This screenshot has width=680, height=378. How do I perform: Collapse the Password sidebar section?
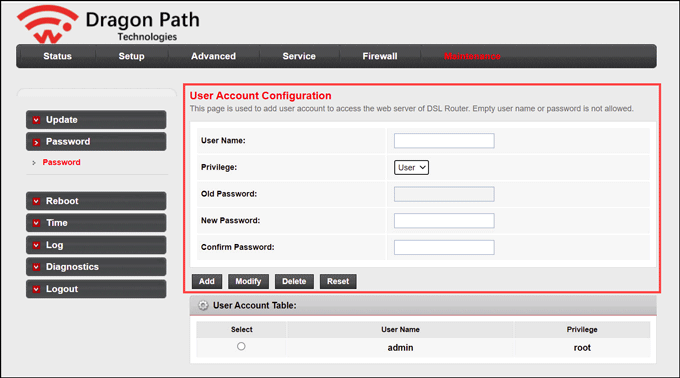(x=96, y=142)
